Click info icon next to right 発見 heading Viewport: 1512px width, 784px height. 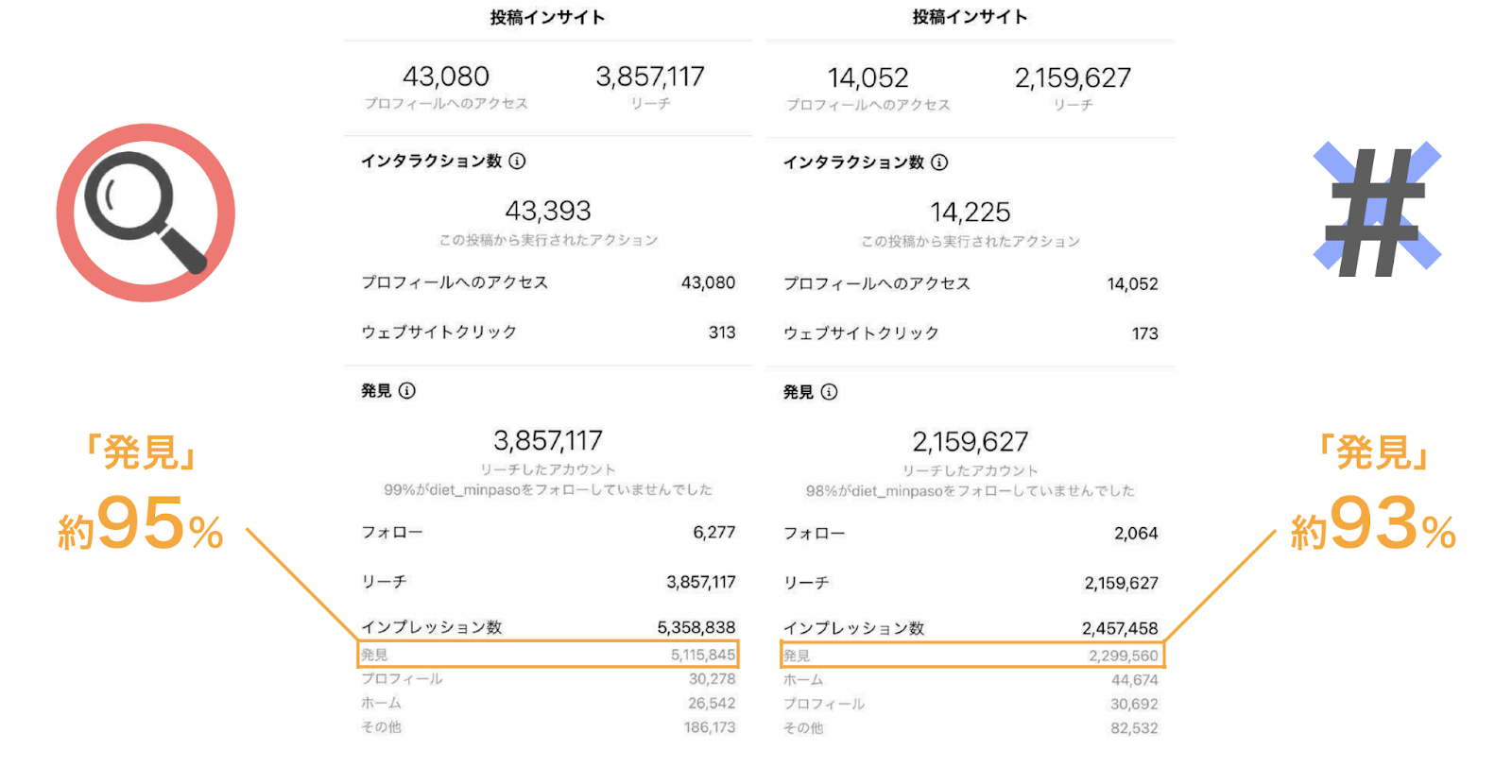830,392
